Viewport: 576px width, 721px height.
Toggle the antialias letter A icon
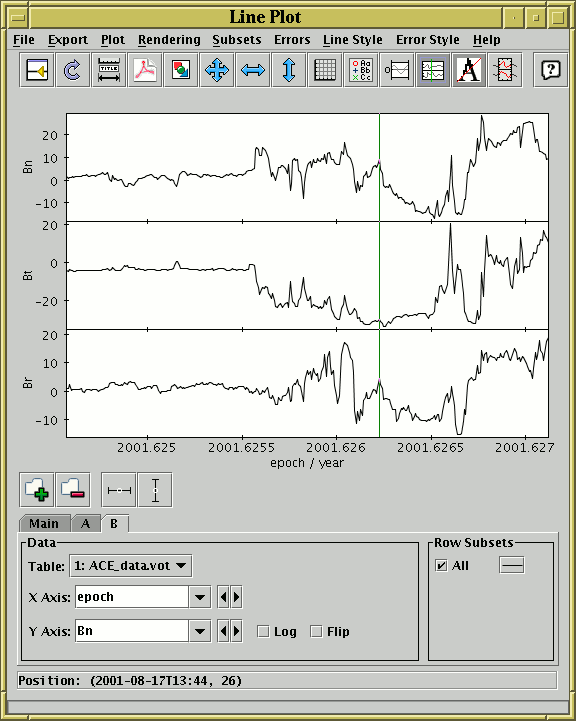[469, 70]
